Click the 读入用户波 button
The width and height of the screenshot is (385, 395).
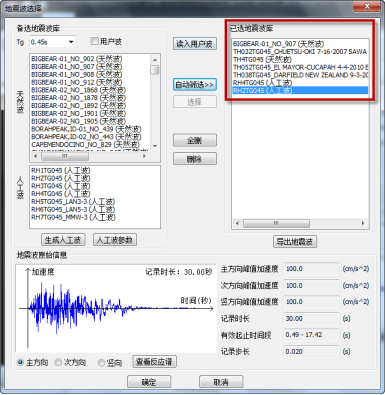click(195, 44)
